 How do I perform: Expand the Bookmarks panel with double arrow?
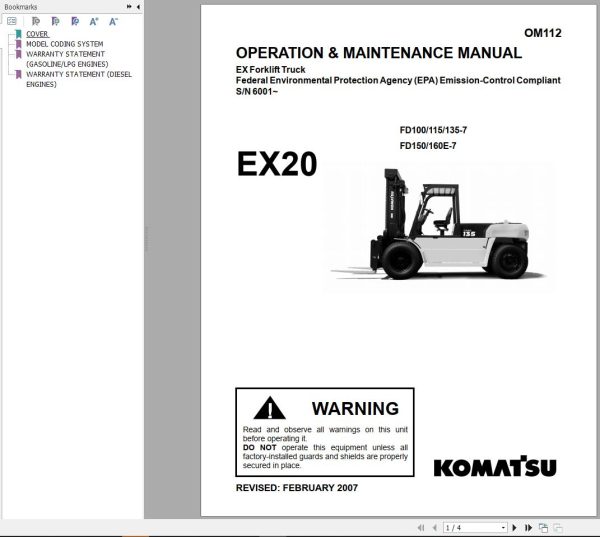[x=129, y=7]
